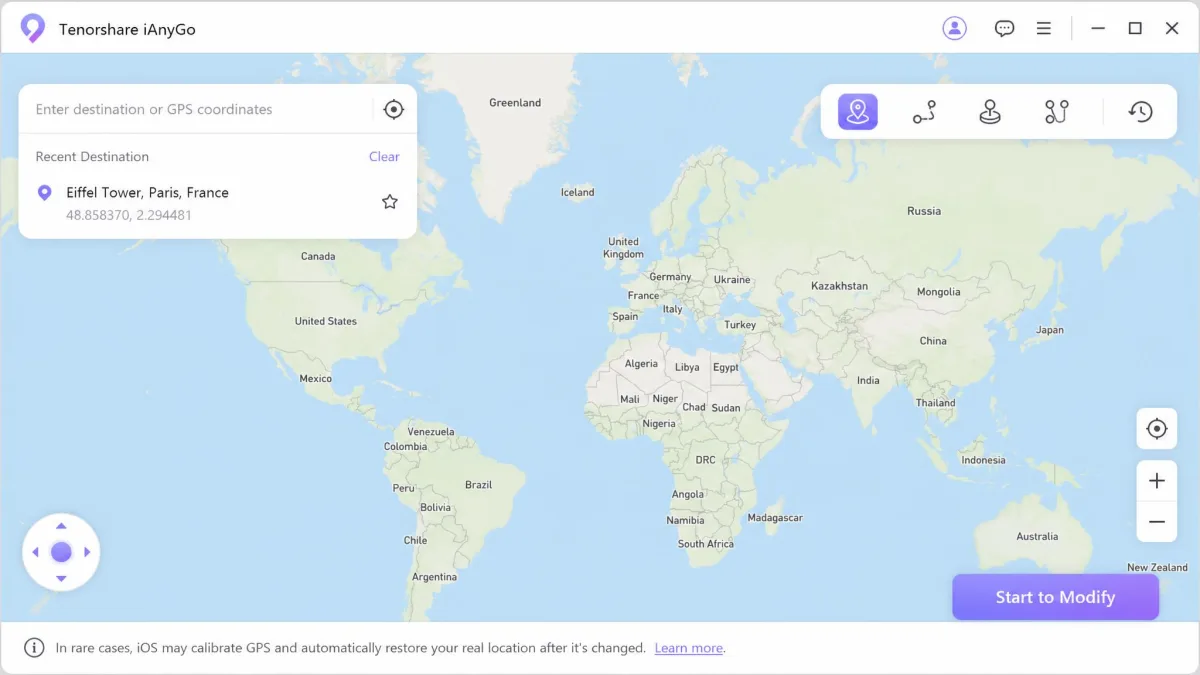1200x675 pixels.
Task: Click Russia label on the map
Action: click(x=924, y=211)
